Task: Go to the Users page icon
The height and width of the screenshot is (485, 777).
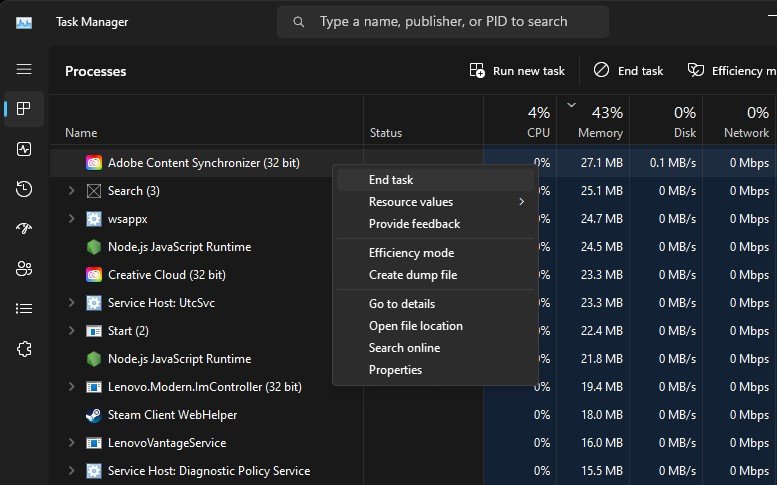Action: click(x=24, y=269)
